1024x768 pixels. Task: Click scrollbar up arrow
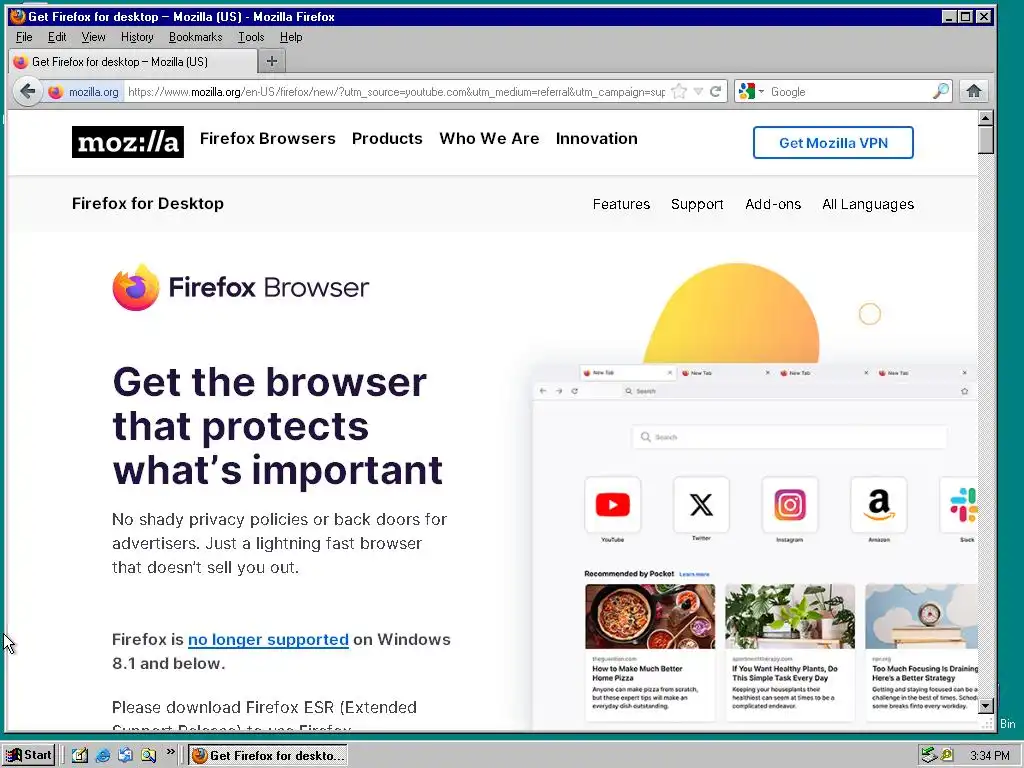click(985, 118)
